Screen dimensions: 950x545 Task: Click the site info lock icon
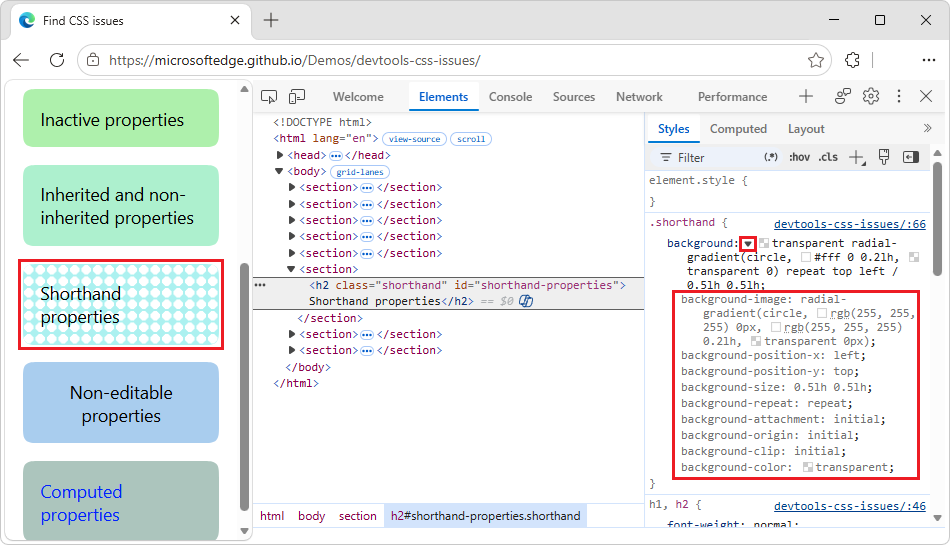(93, 60)
